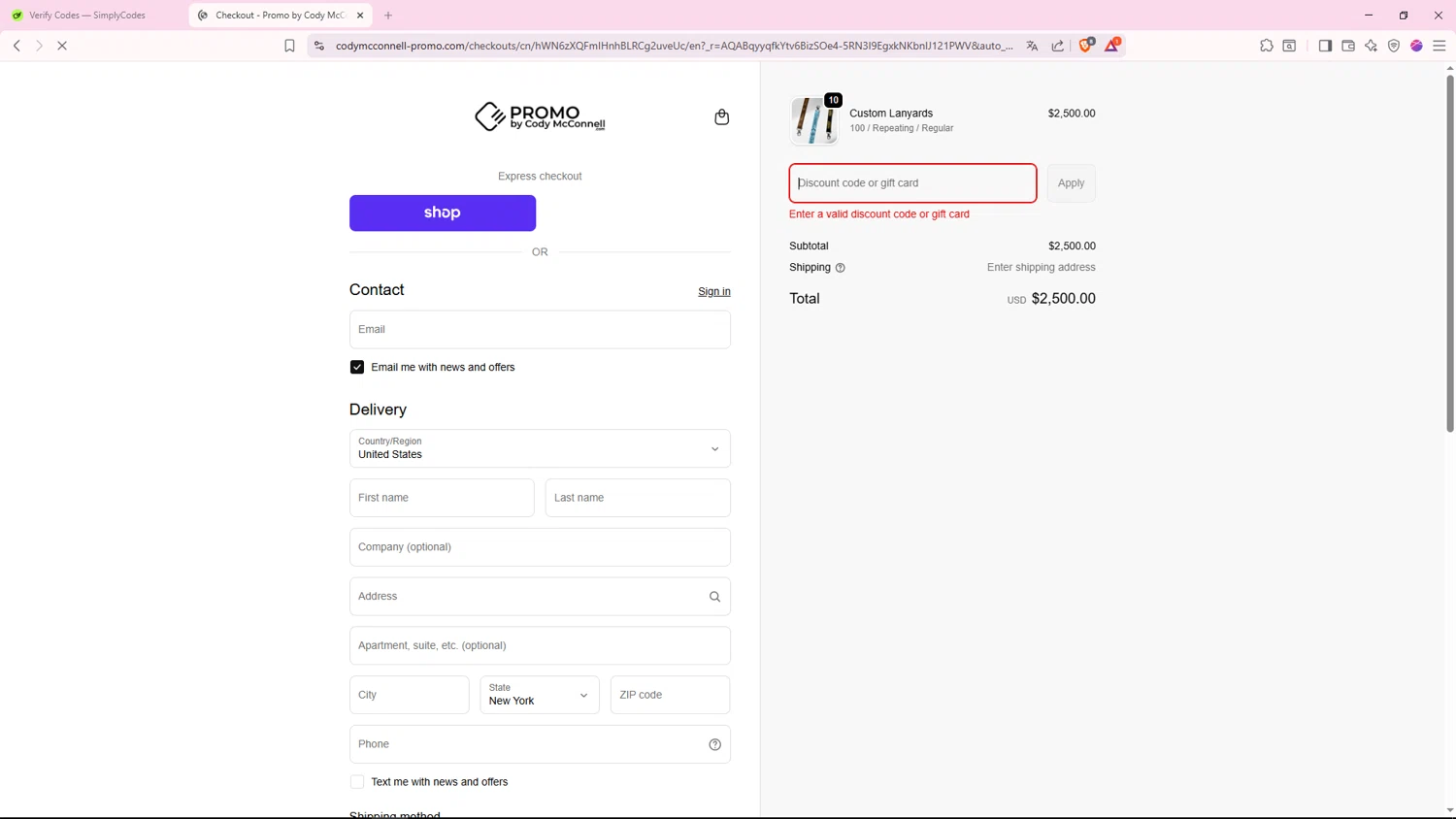Show phone number help tooltip icon
1456x819 pixels.
pos(714,744)
